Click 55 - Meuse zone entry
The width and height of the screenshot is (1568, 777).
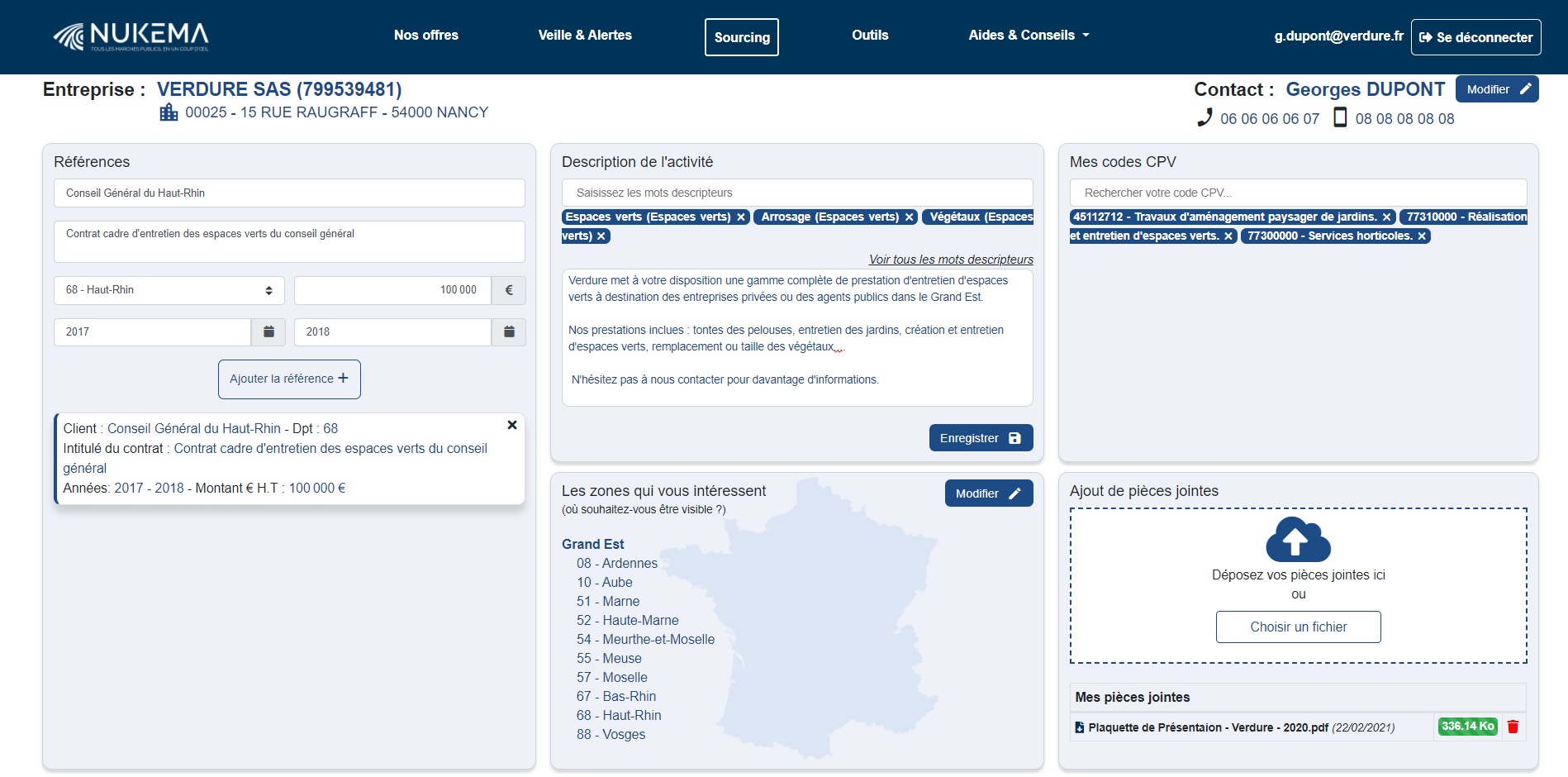[x=609, y=659]
